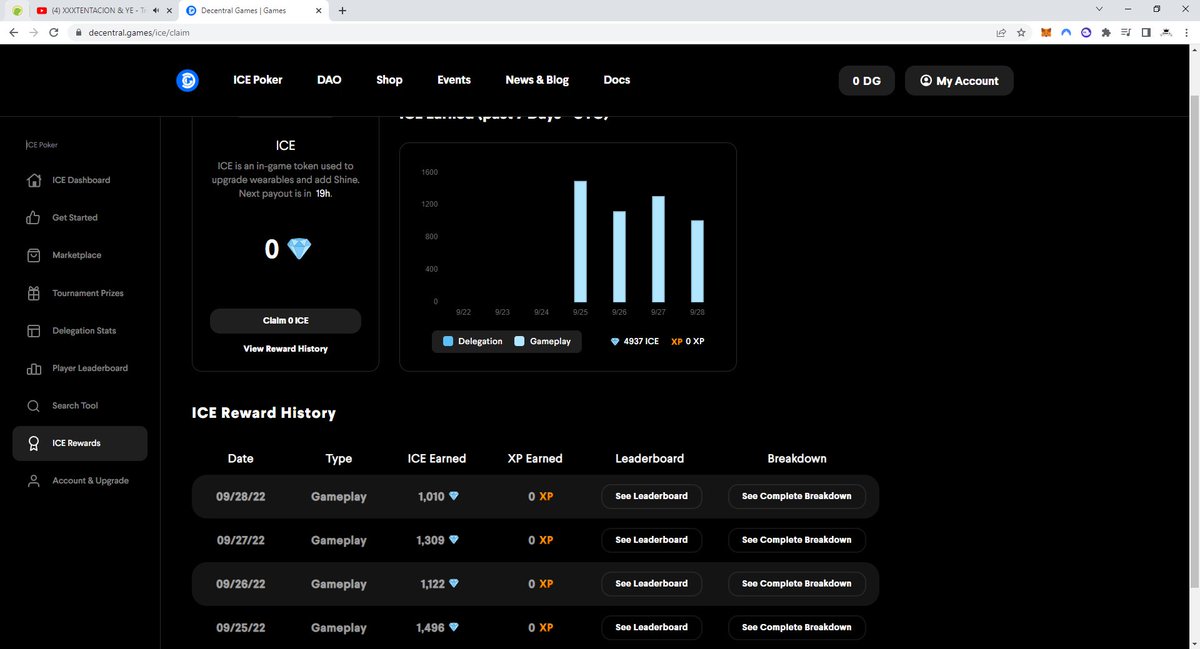Toggle Delegation series in chart legend
The width and height of the screenshot is (1200, 649).
[473, 342]
